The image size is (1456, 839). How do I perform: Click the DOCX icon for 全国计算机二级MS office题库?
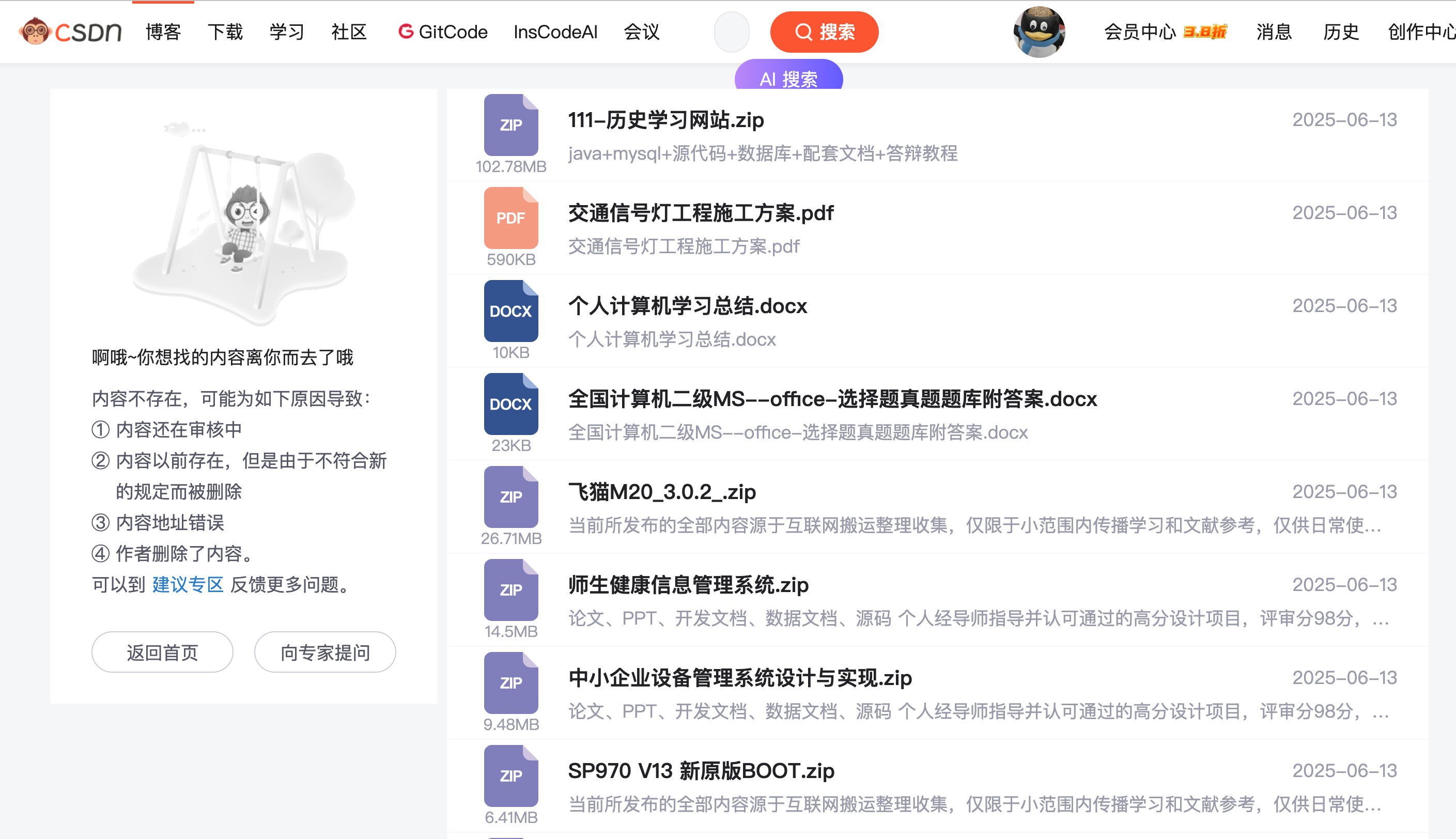(x=510, y=404)
